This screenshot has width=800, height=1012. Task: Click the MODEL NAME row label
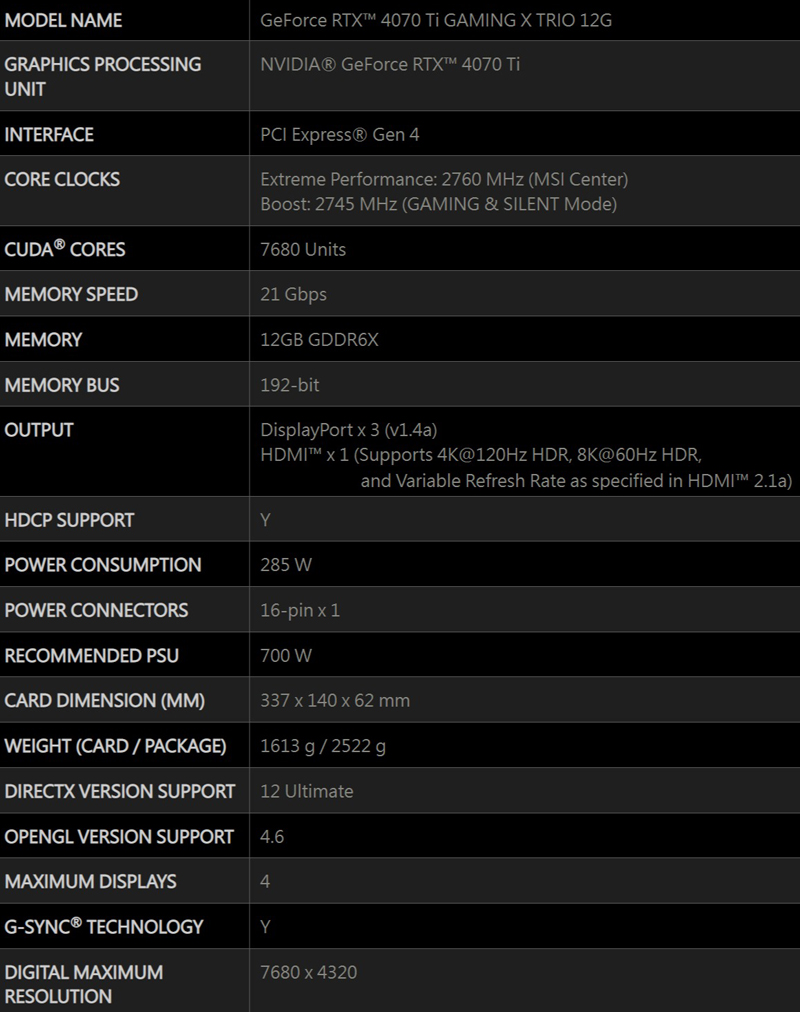click(x=63, y=20)
